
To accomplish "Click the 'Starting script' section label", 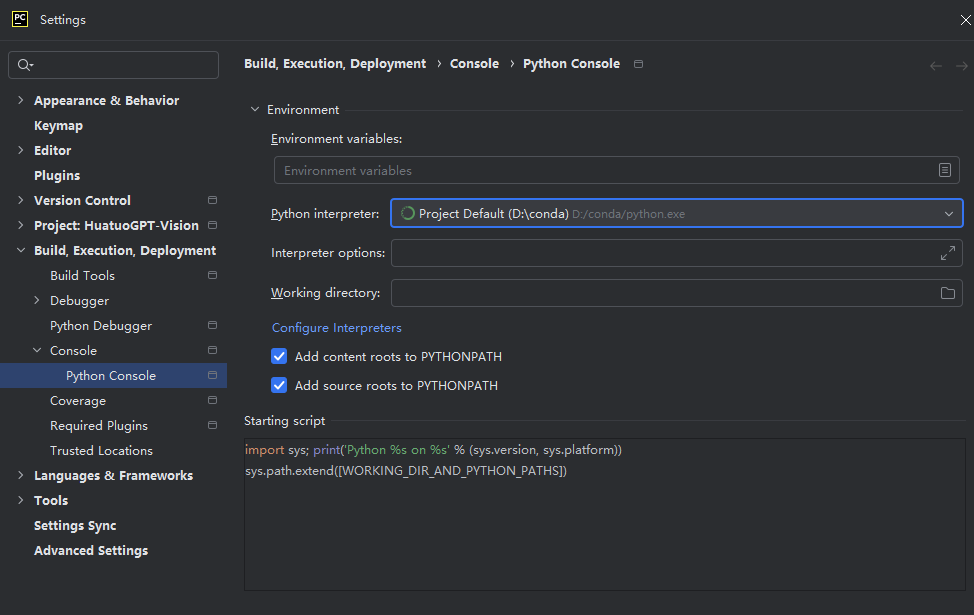I will [284, 421].
